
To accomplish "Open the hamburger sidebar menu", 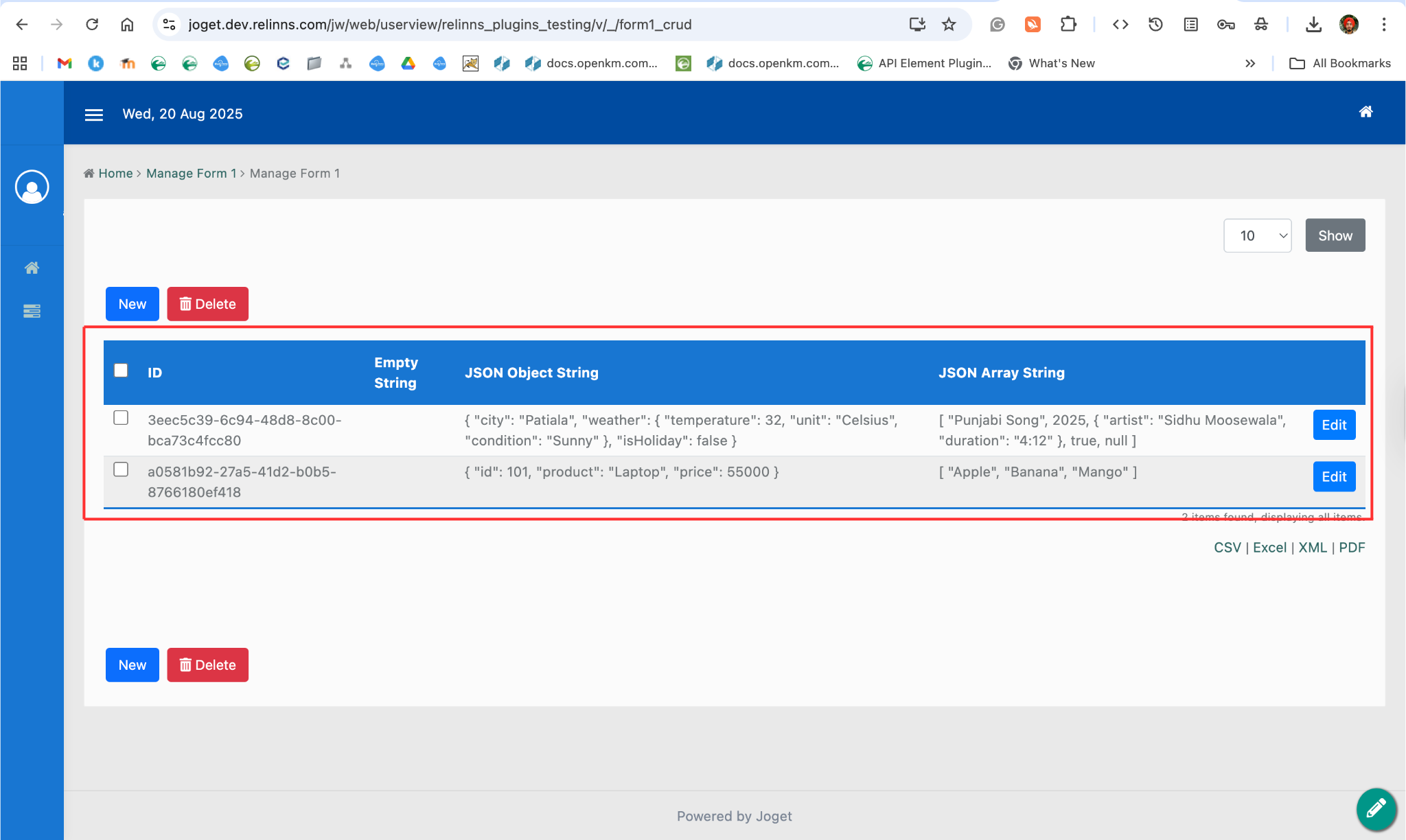I will point(94,115).
